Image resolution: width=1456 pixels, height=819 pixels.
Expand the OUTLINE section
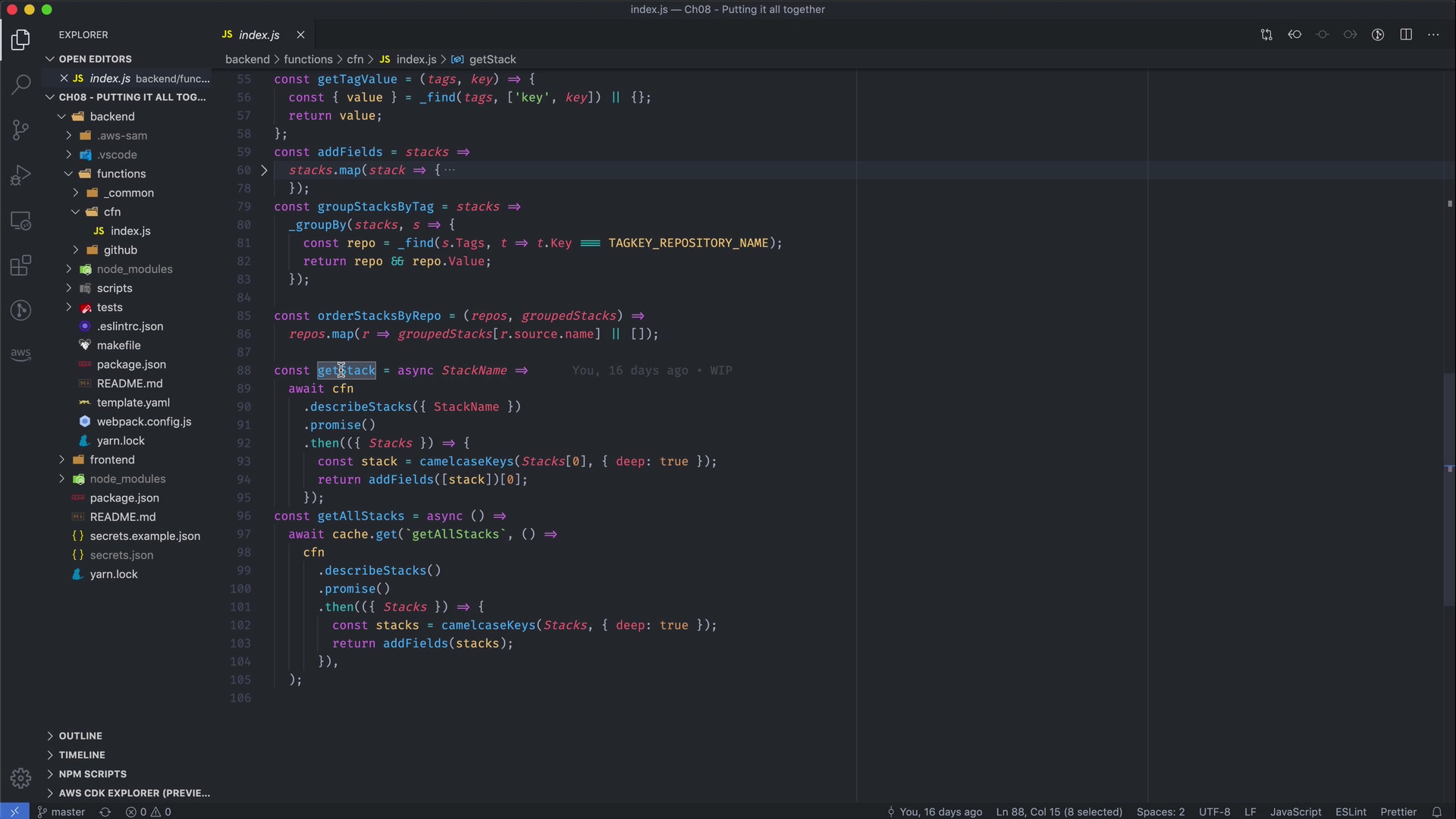pos(80,736)
